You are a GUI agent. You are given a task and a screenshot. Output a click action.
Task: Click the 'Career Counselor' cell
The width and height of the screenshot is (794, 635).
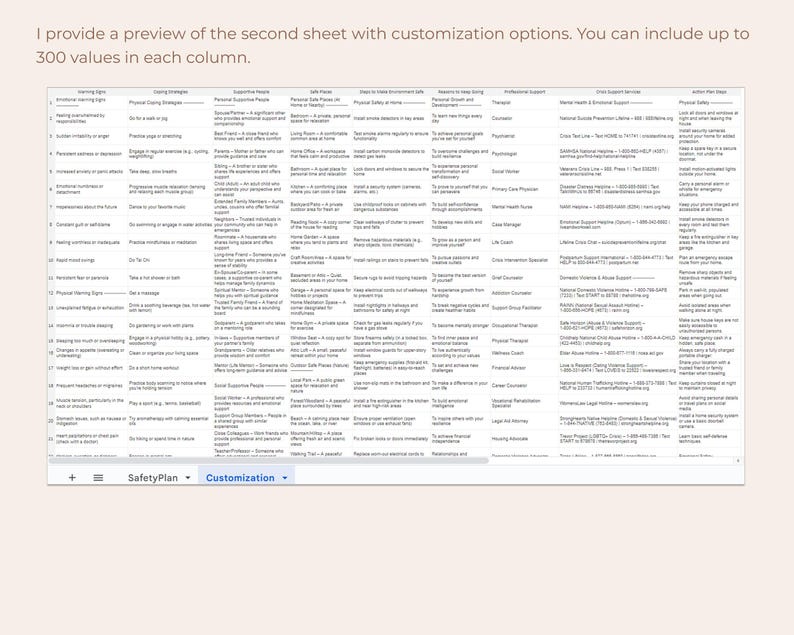coord(525,385)
